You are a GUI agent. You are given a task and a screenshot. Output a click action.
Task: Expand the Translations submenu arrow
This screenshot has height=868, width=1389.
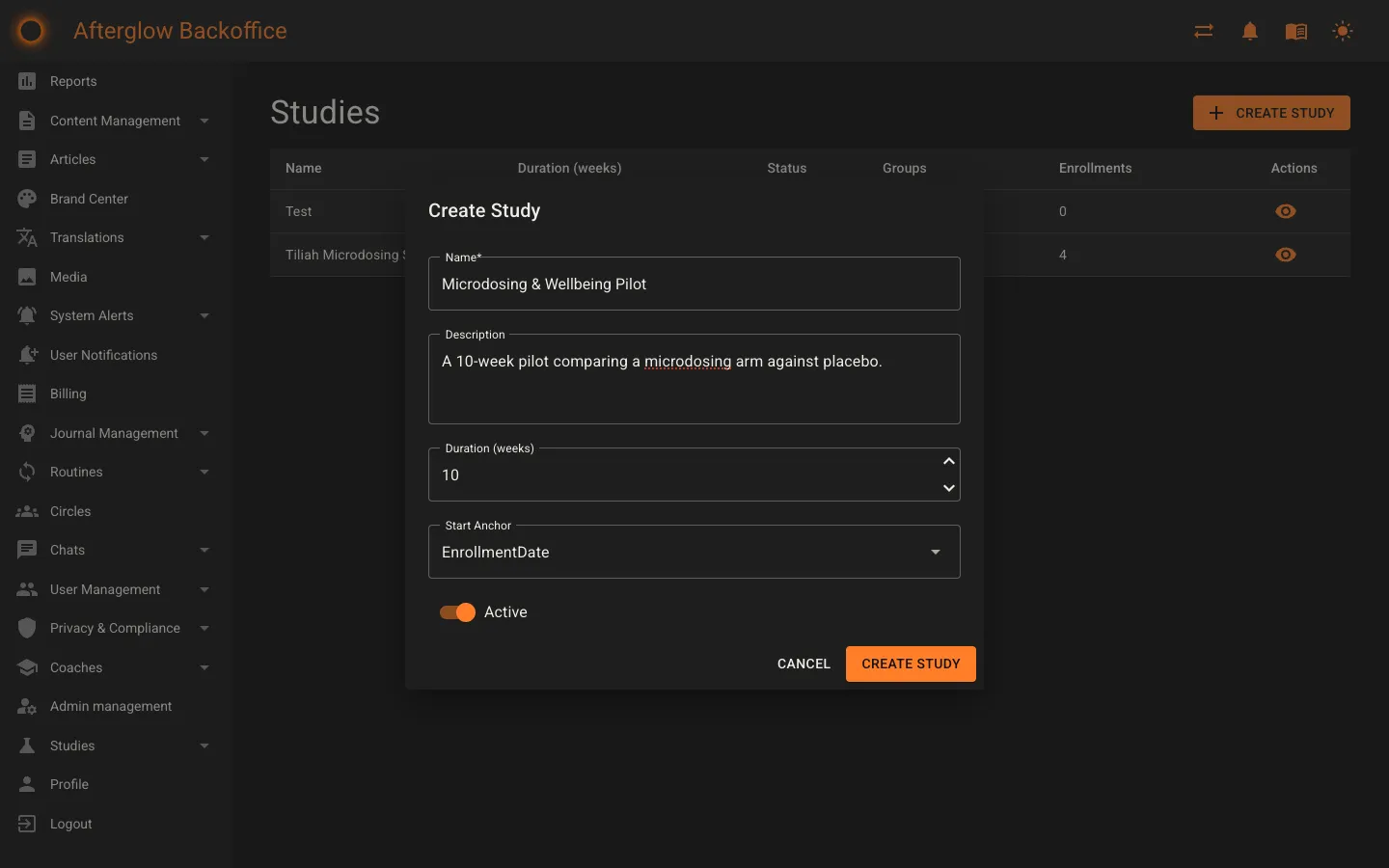point(204,237)
